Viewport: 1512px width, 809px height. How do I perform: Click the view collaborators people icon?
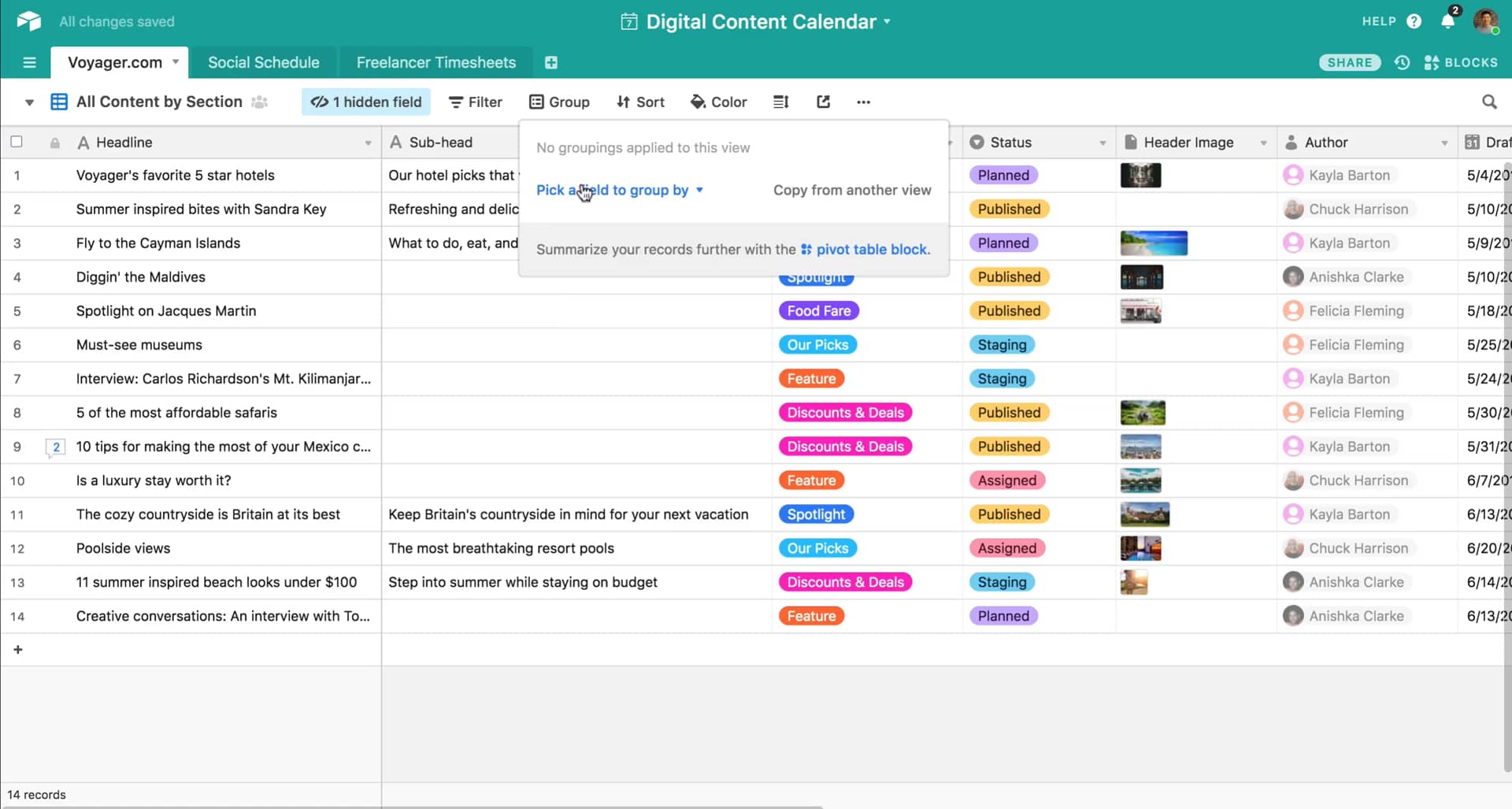[x=259, y=102]
